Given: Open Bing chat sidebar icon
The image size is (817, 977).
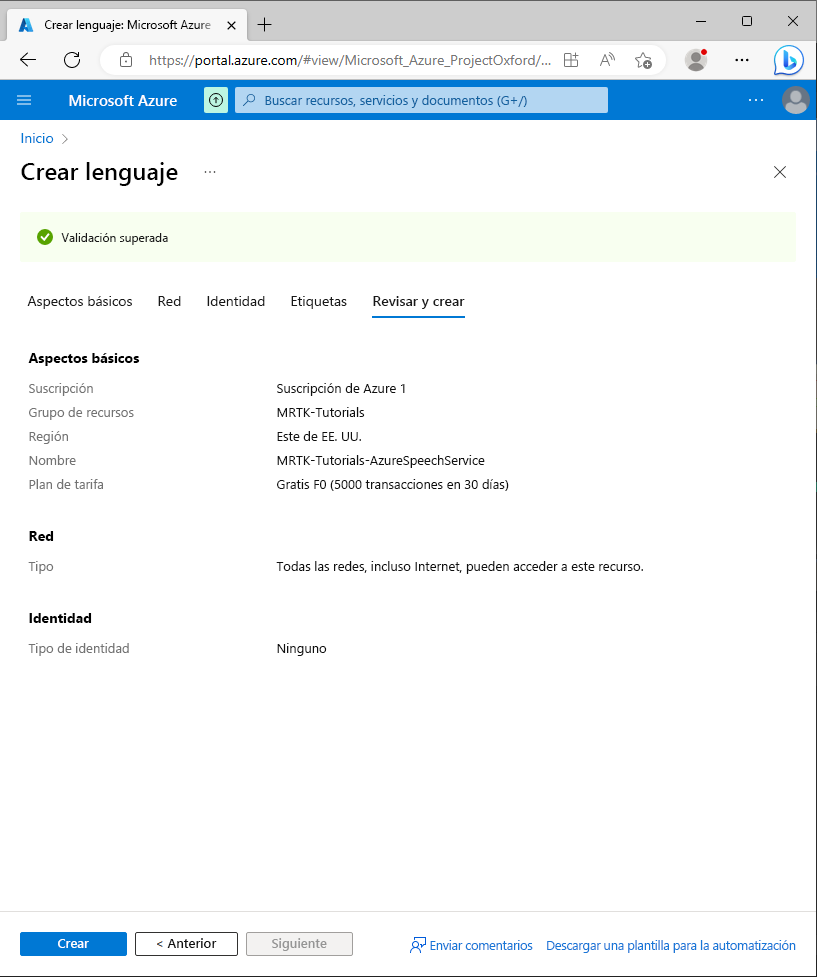Looking at the screenshot, I should coord(788,60).
